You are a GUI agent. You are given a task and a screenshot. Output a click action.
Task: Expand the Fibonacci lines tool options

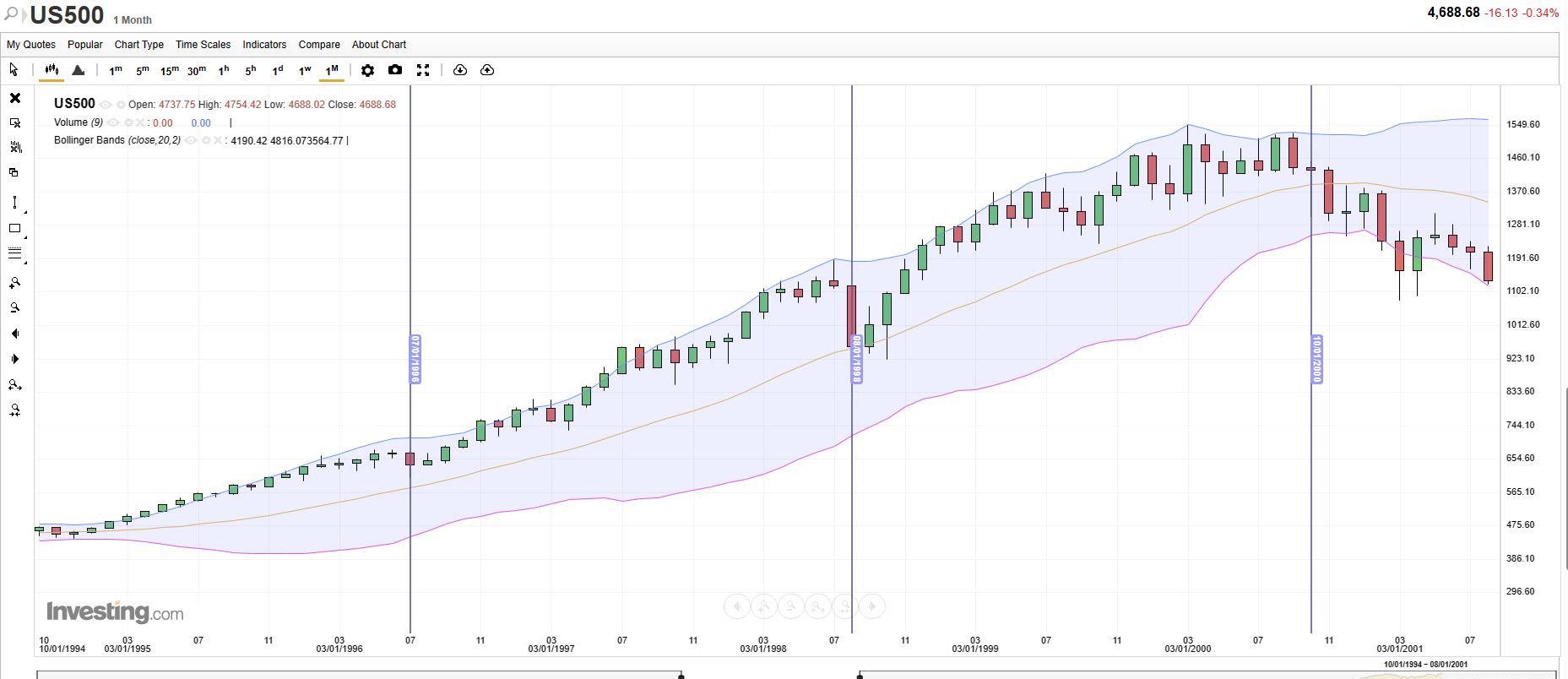click(24, 263)
